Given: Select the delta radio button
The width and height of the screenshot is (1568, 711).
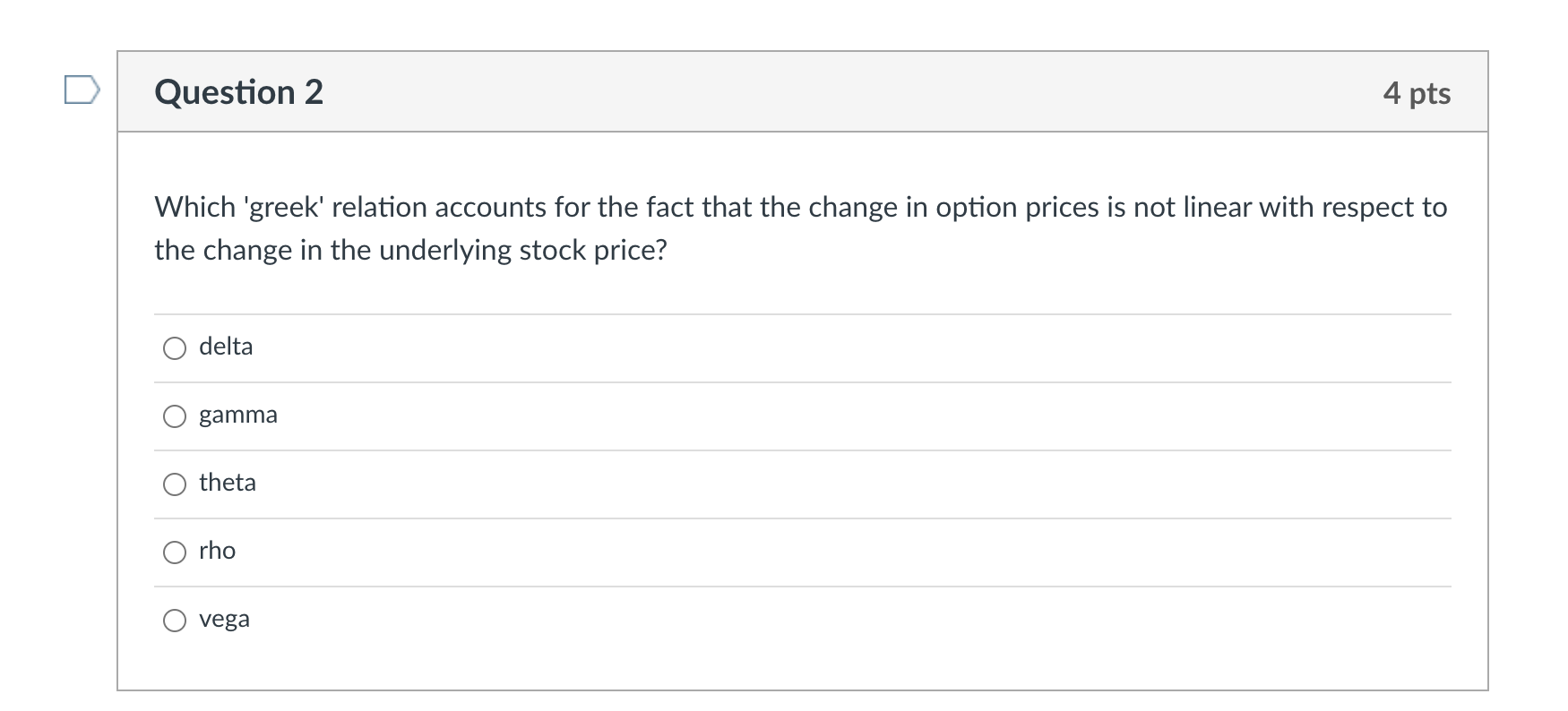Looking at the screenshot, I should pyautogui.click(x=176, y=348).
